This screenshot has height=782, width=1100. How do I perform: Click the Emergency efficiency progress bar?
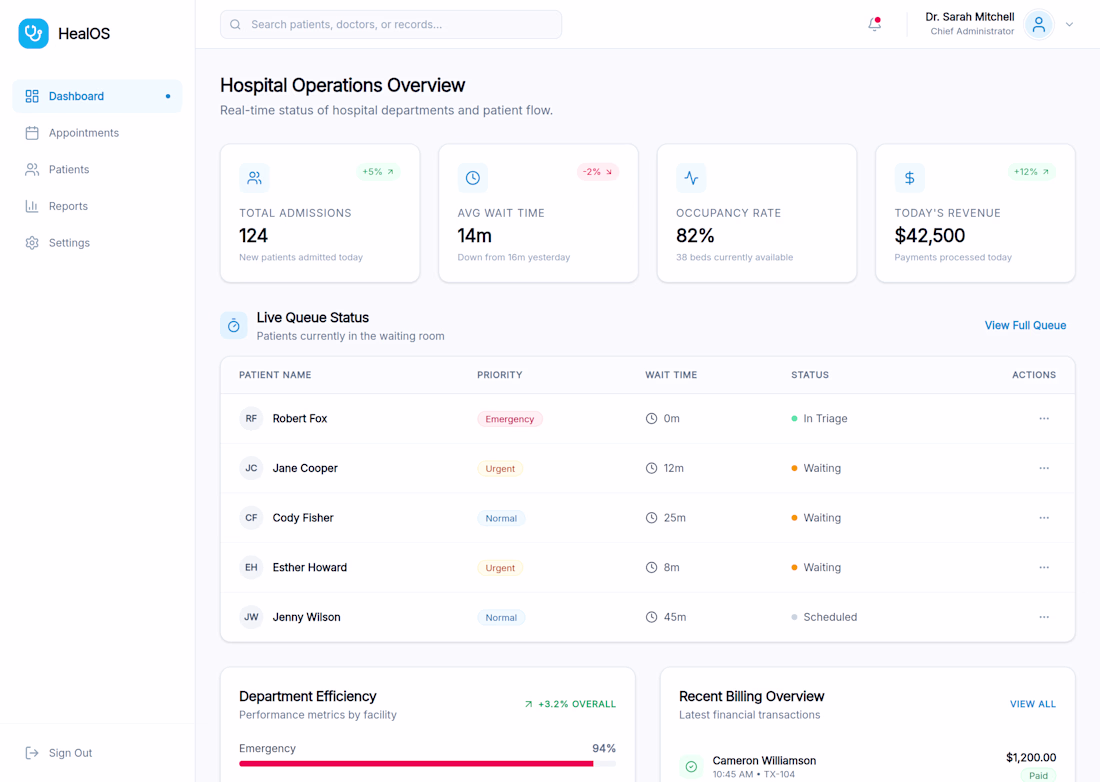pos(427,764)
